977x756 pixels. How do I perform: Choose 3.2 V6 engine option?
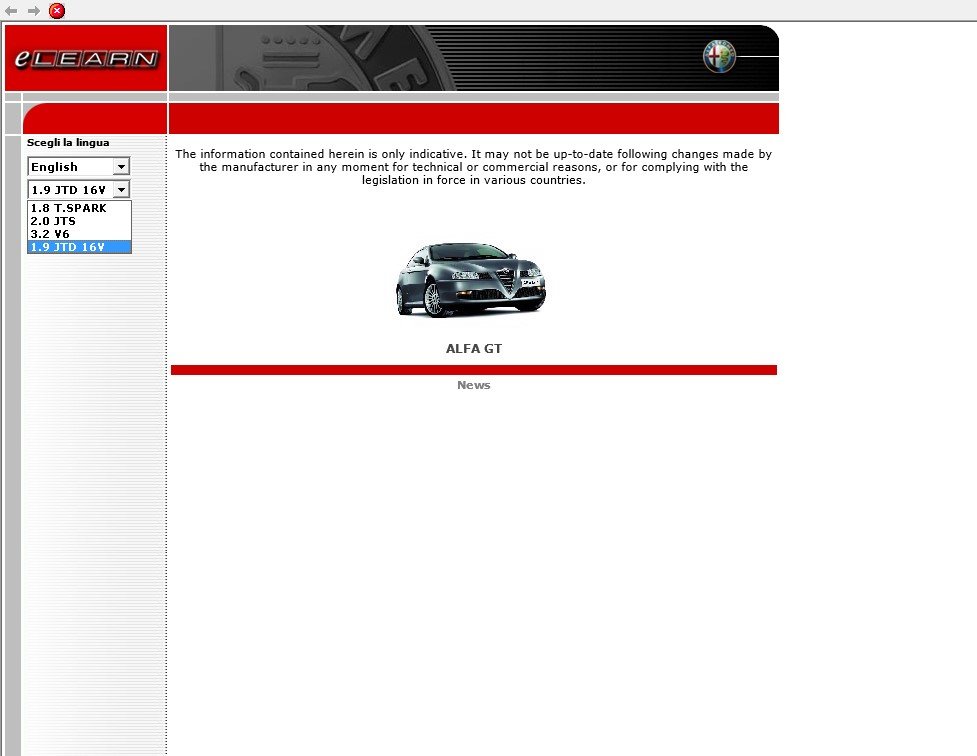pyautogui.click(x=79, y=234)
